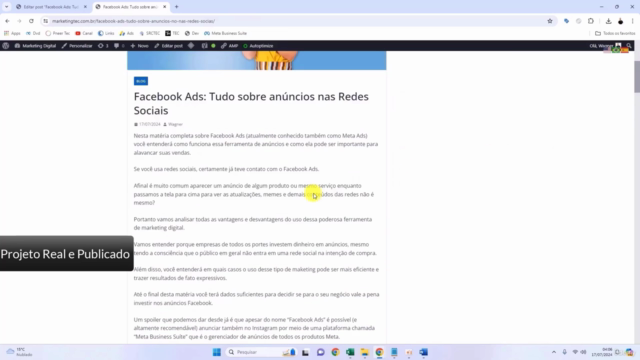Image resolution: width=640 pixels, height=360 pixels.
Task: Open the Task View icon in taskbar
Action: [x=305, y=352]
